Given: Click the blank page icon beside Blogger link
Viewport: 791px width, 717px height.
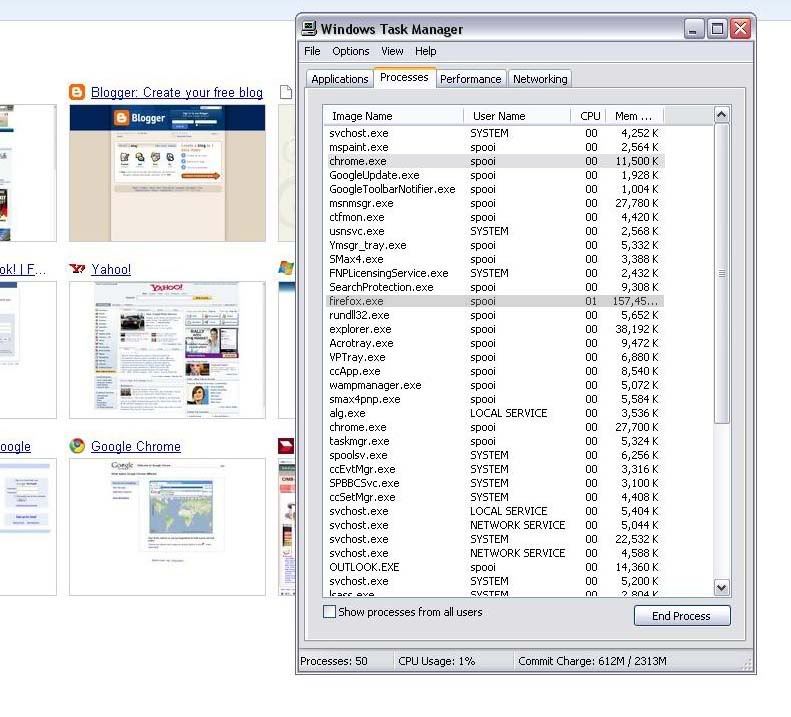Looking at the screenshot, I should pyautogui.click(x=286, y=92).
